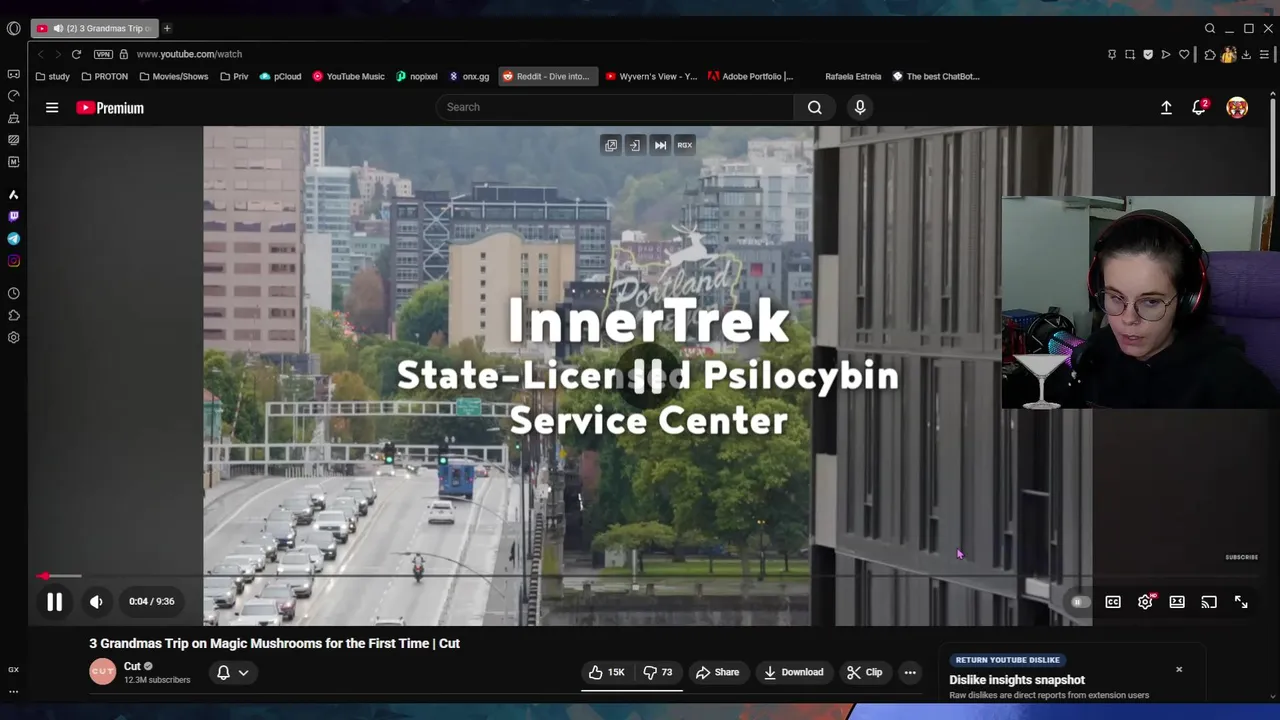Open the Wyvern's View bookmark
The image size is (1280, 720).
pyautogui.click(x=651, y=76)
